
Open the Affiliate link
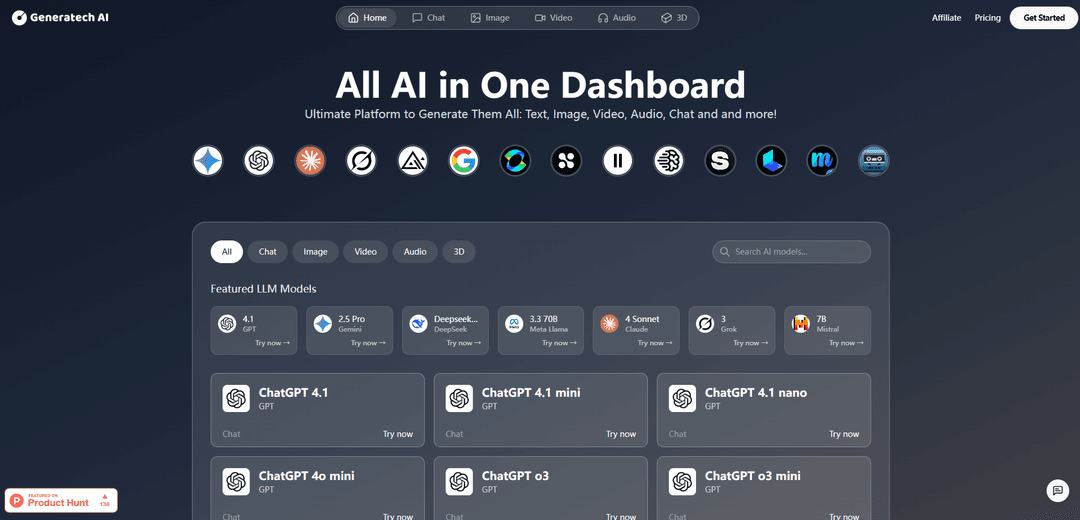[x=946, y=18]
